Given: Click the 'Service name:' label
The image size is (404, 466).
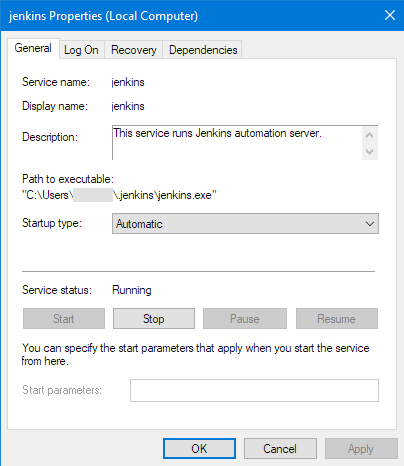Looking at the screenshot, I should (56, 82).
